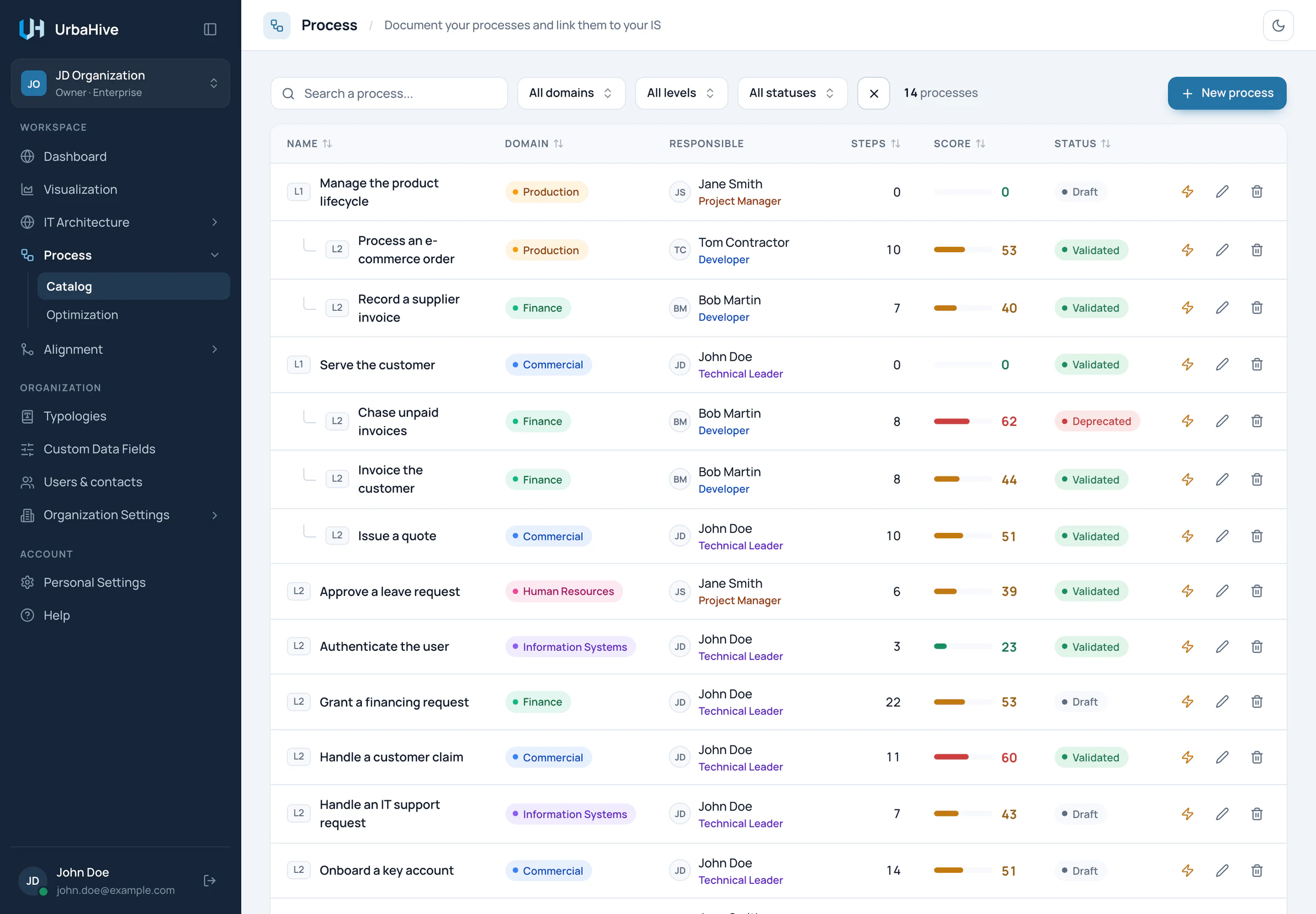The image size is (1316, 914).
Task: Open the All domains dropdown
Action: click(570, 93)
